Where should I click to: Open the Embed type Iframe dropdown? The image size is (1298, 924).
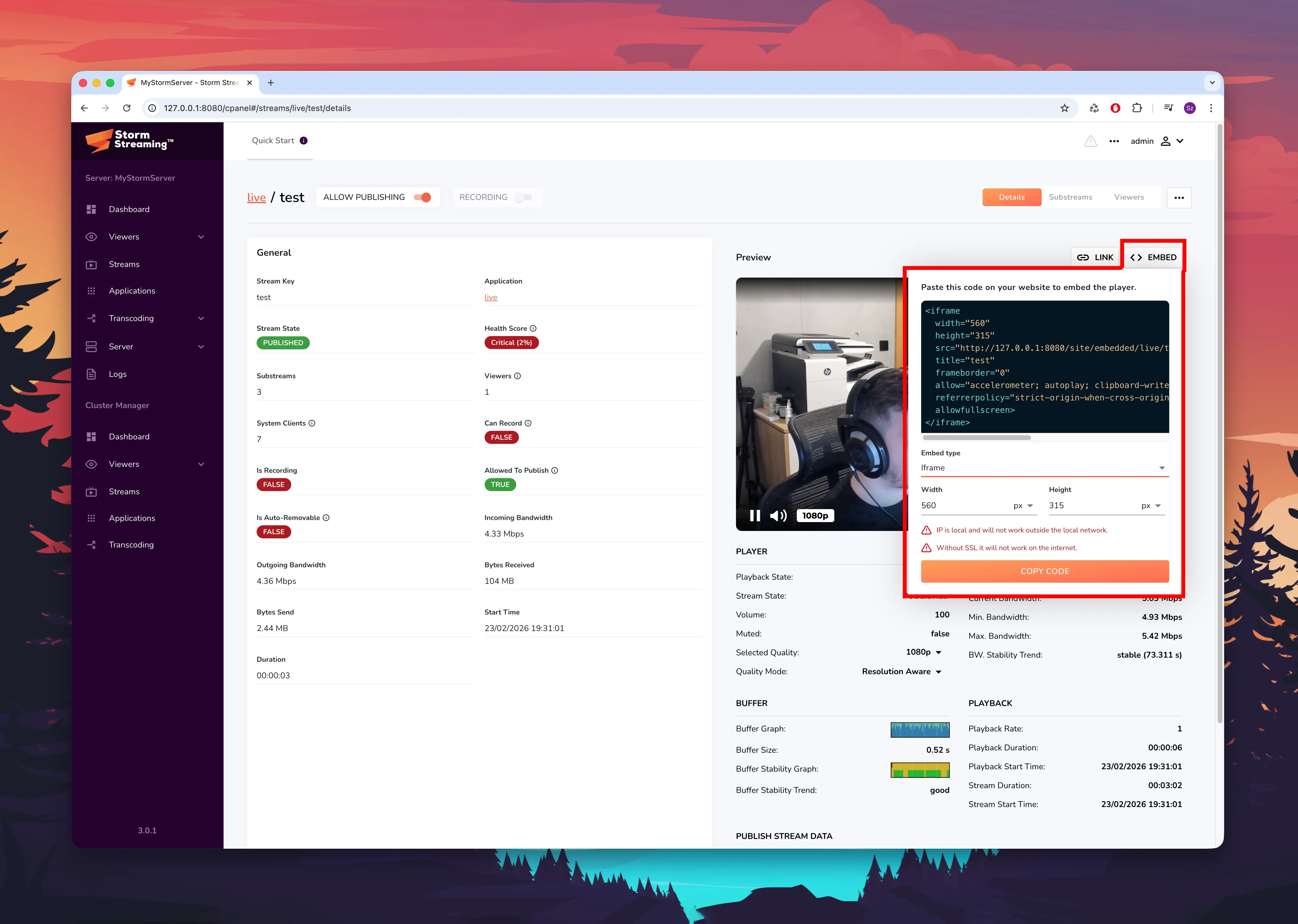(1044, 468)
